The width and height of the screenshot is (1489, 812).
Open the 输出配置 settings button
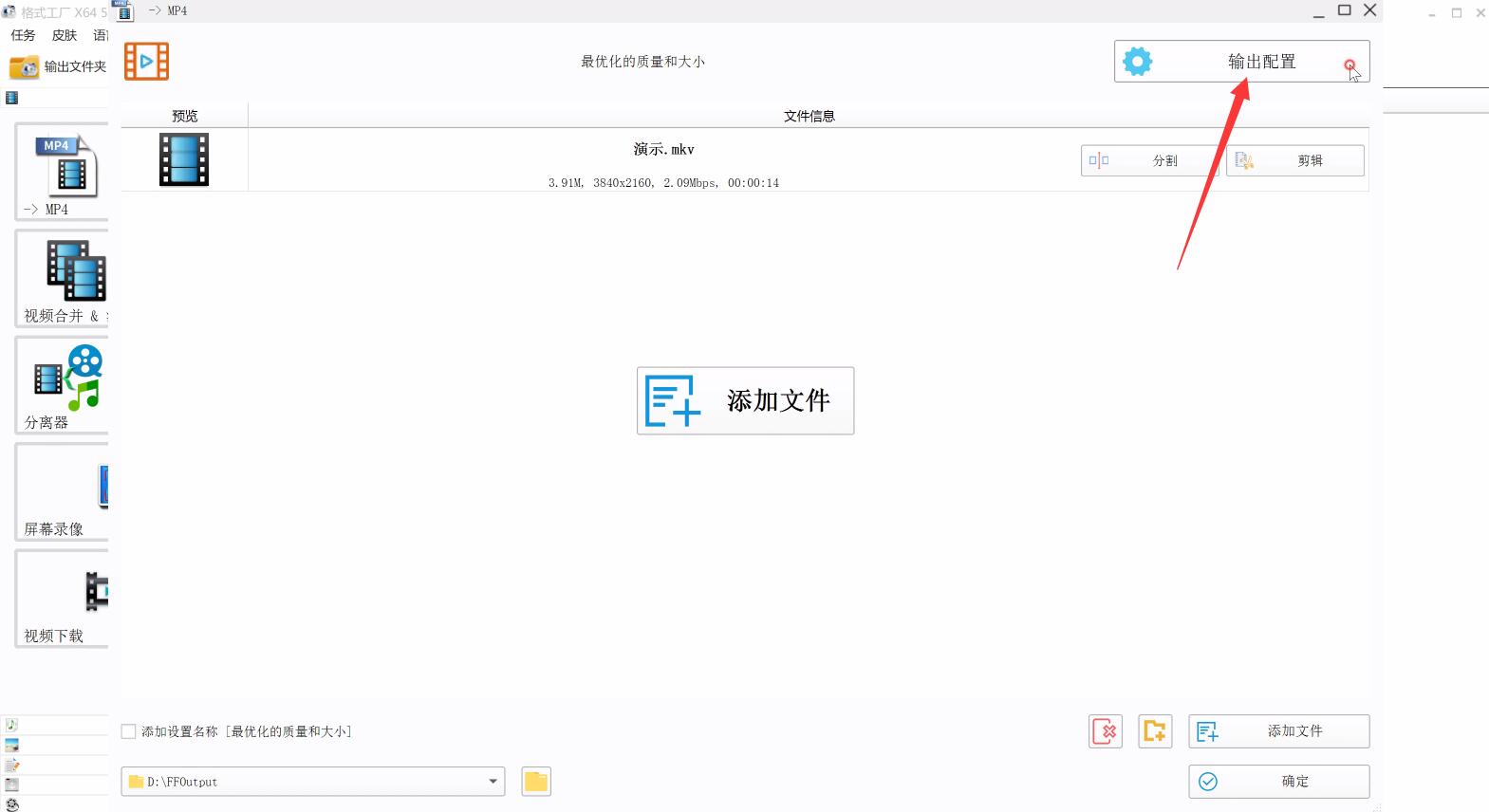point(1241,62)
